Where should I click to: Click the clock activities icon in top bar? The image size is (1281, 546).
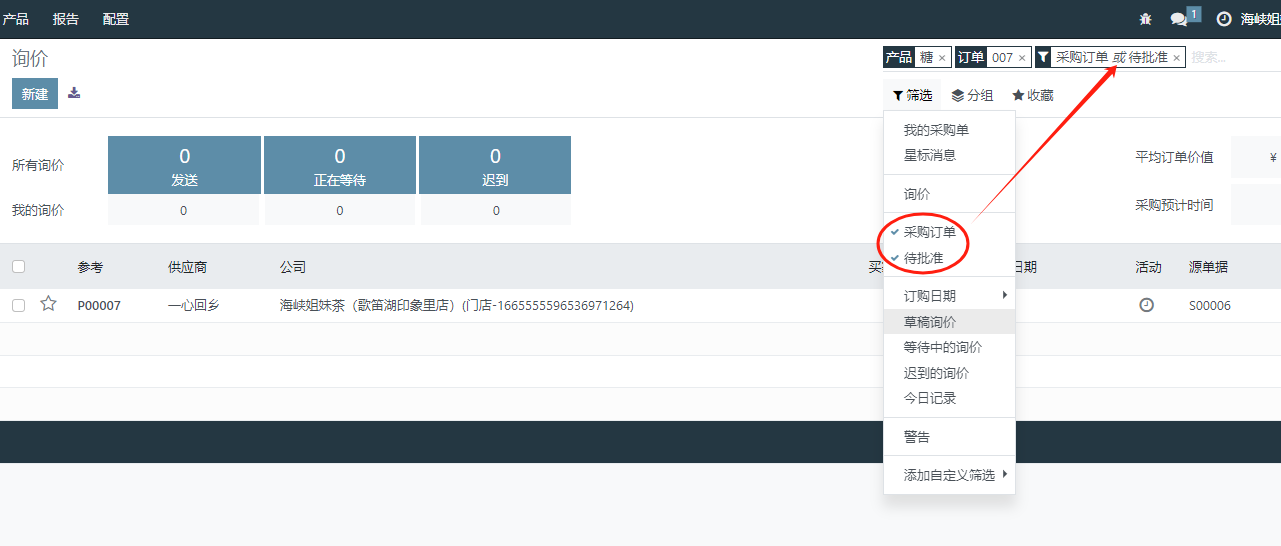[x=1223, y=19]
